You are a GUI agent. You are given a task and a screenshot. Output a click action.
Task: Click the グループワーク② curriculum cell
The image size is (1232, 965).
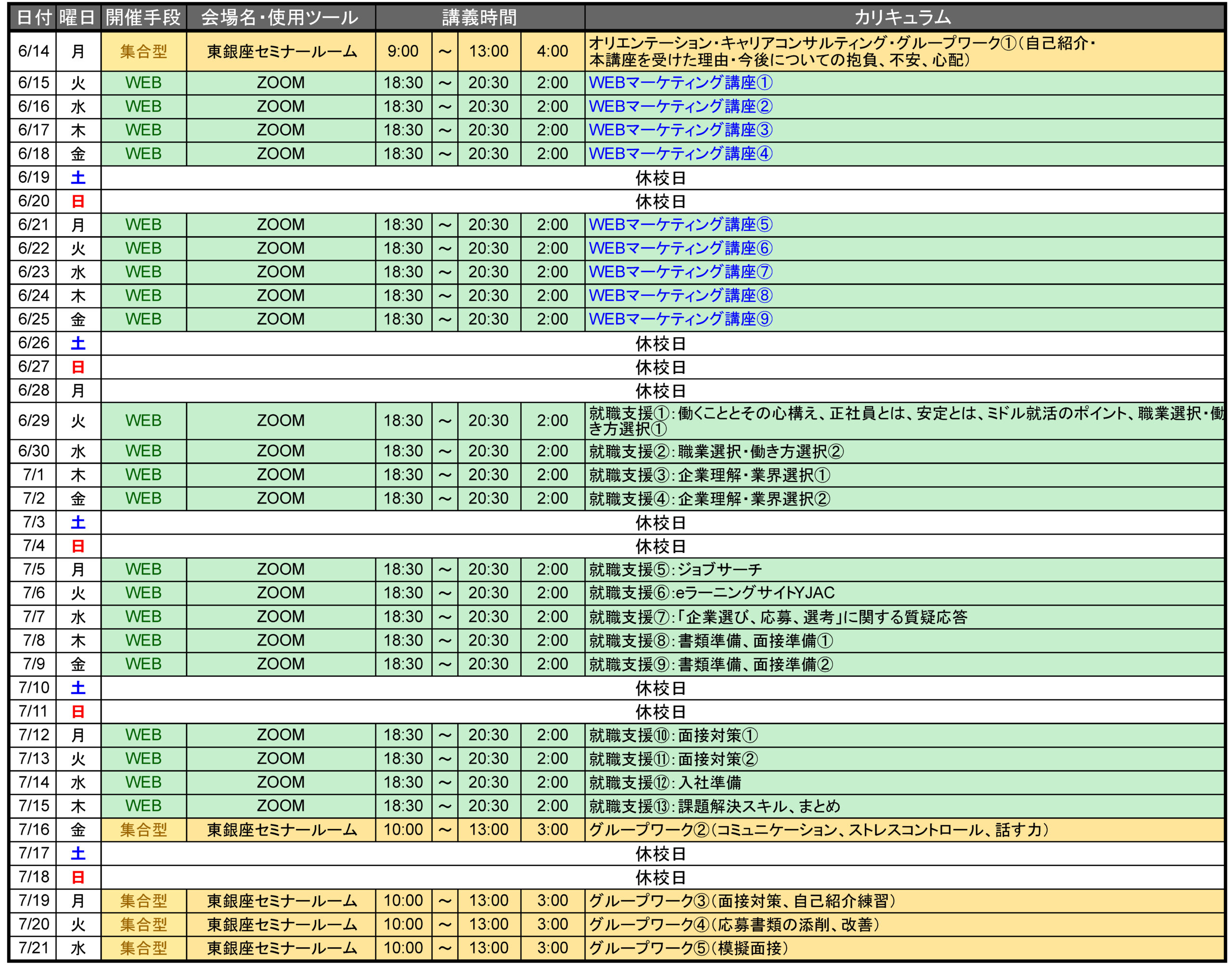904,830
